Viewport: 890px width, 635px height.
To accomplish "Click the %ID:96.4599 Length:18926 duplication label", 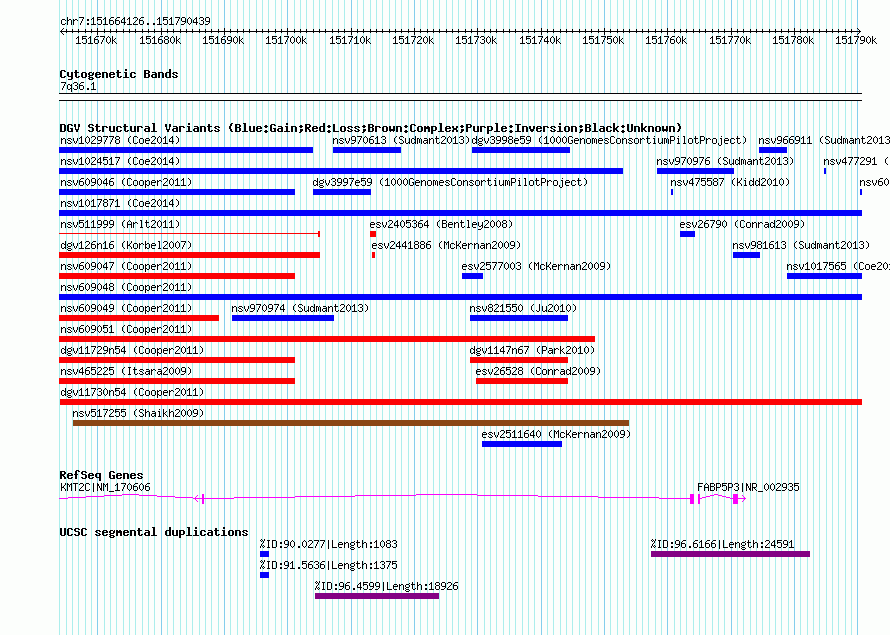I will tap(387, 586).
